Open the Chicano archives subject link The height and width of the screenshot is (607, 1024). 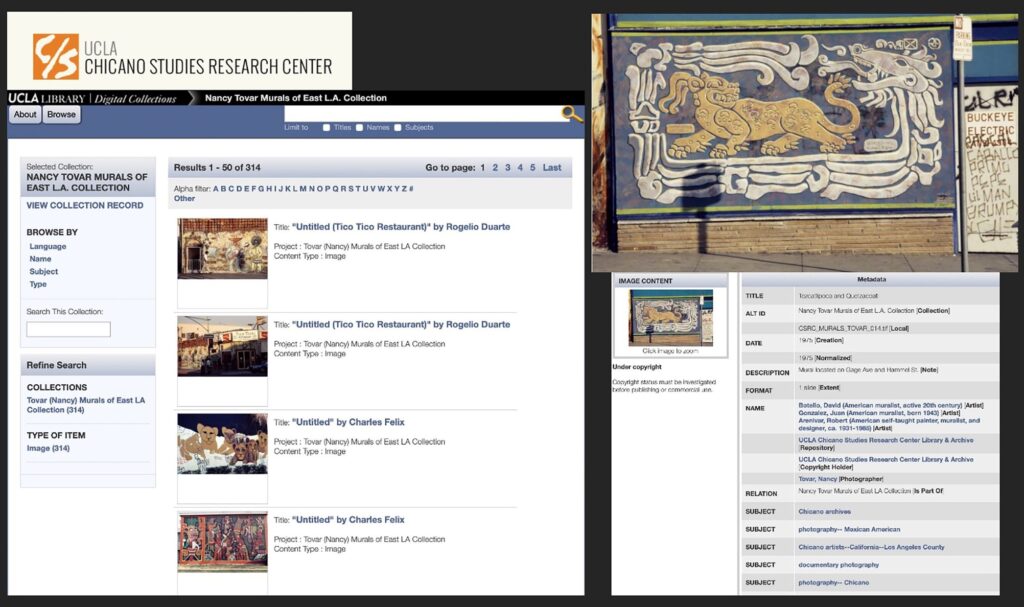click(824, 512)
